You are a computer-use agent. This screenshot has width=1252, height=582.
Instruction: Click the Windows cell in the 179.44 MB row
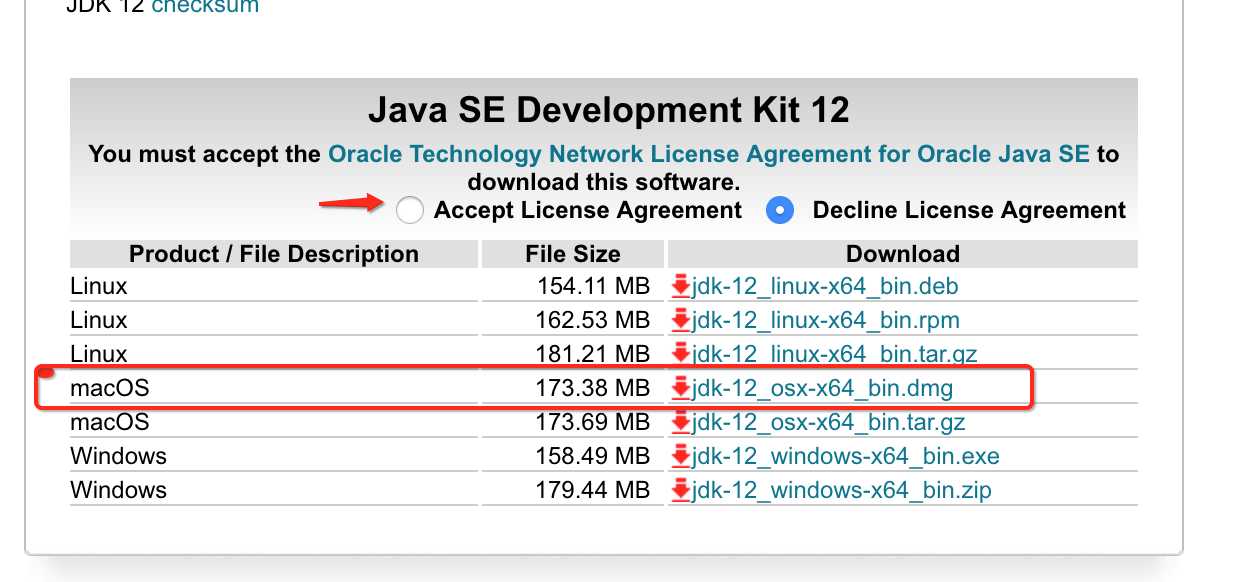point(274,490)
